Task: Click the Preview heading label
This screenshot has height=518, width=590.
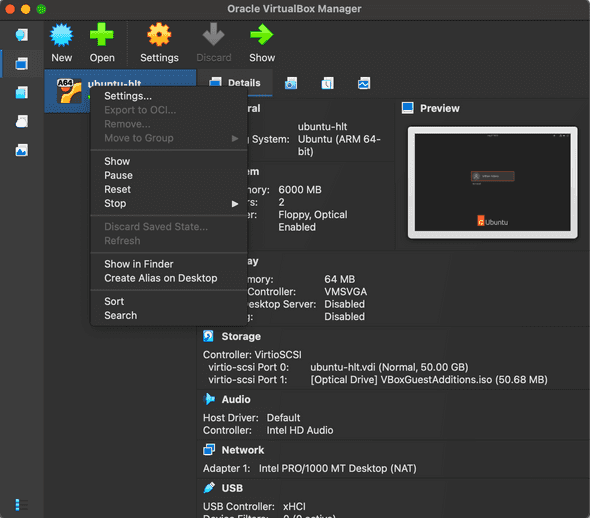Action: pos(439,108)
